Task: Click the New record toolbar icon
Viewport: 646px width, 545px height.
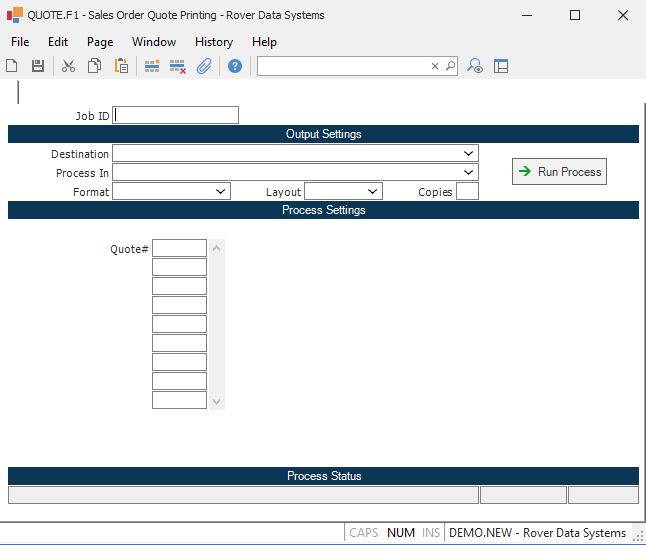Action: coord(12,66)
